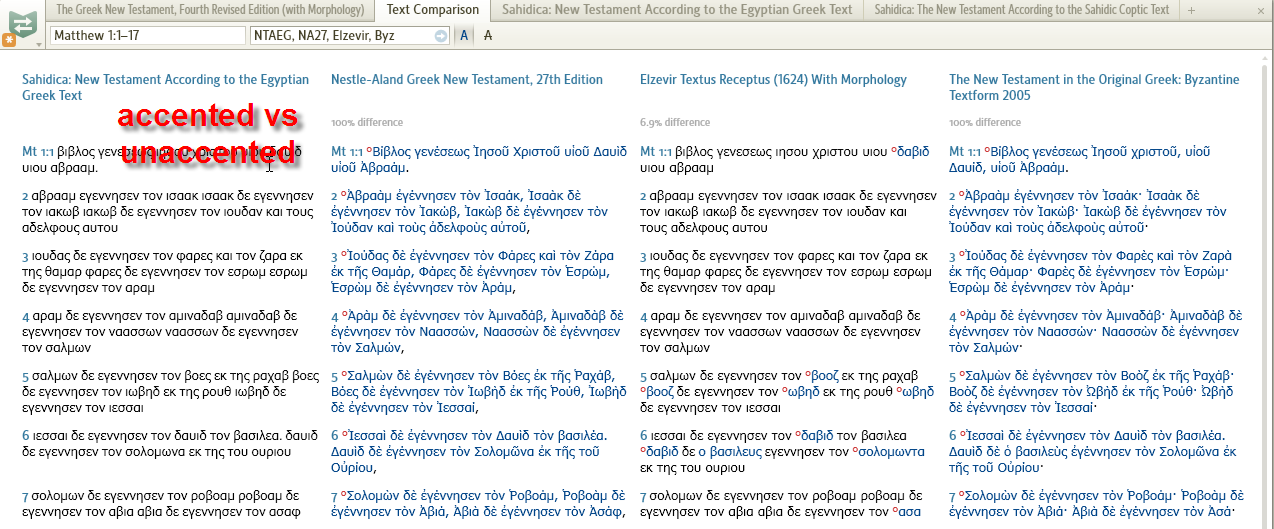Open the Sahidica Sahidic Coptic Text tab
The height and width of the screenshot is (529, 1274).
(1021, 10)
